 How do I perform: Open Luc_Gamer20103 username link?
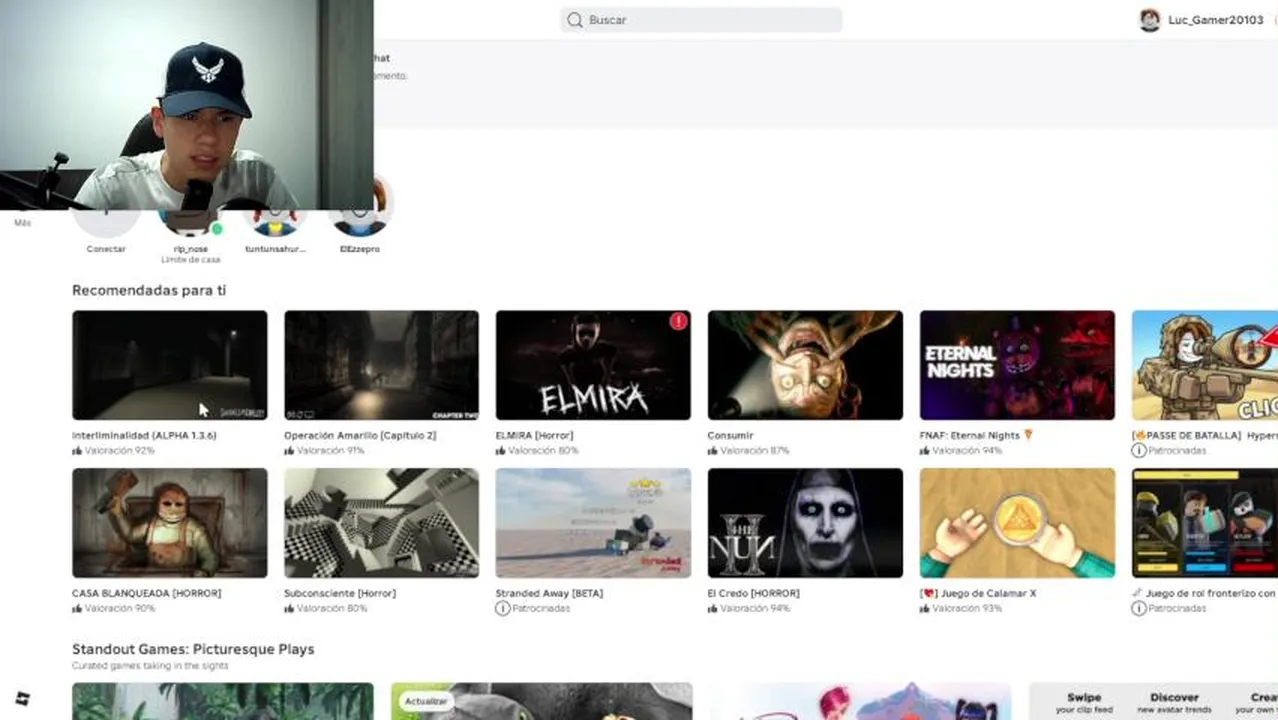1215,20
